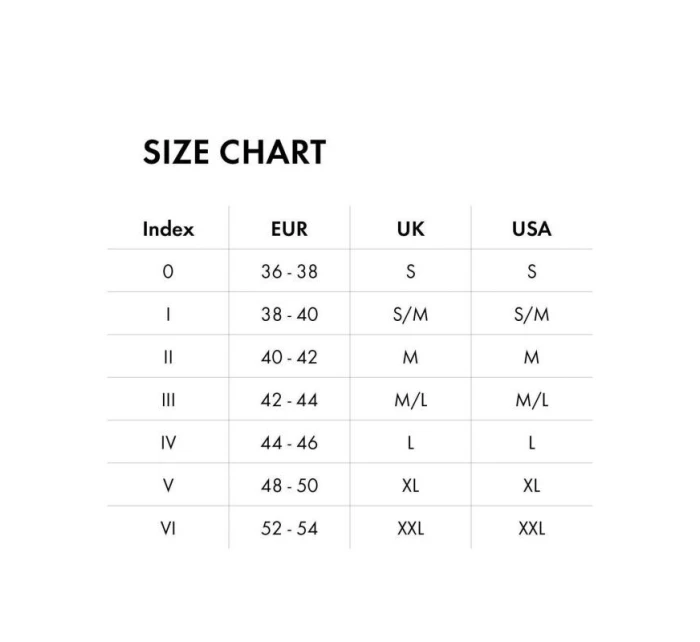Click index IV in the Index column

[x=168, y=443]
